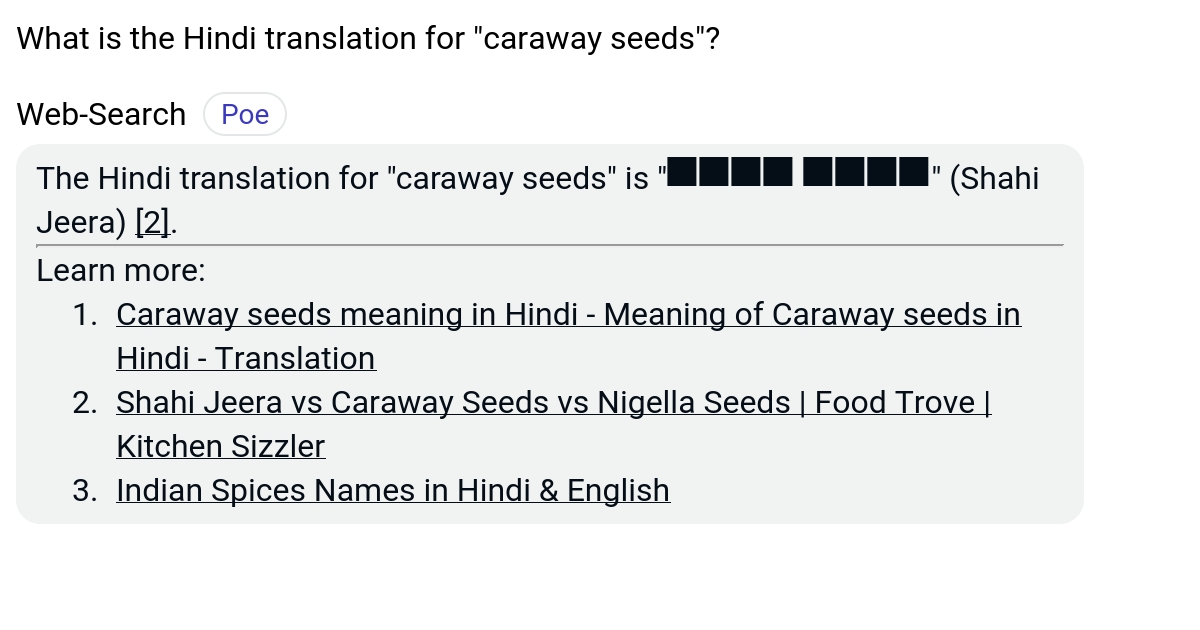This screenshot has height=630, width=1200.
Task: Open the citation link [2]
Action: [x=152, y=222]
